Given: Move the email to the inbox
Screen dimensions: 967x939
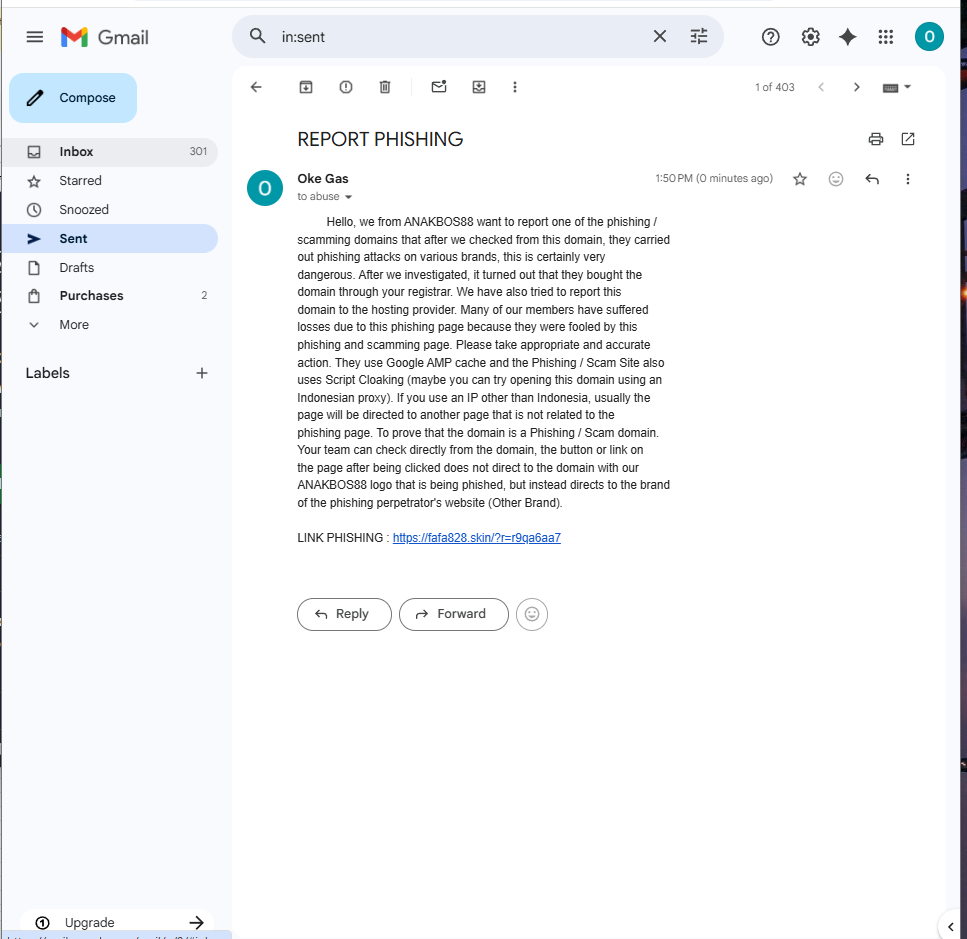Looking at the screenshot, I should (x=479, y=87).
